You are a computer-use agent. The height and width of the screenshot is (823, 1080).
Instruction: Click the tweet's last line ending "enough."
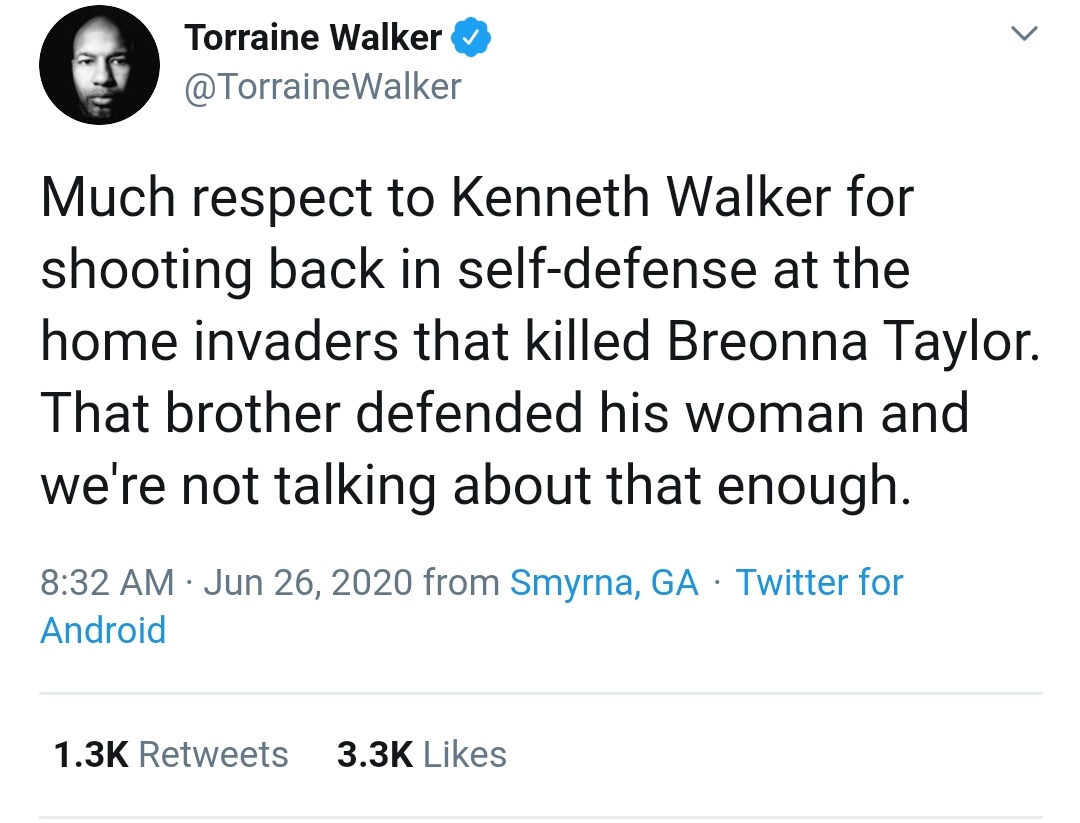coord(475,484)
